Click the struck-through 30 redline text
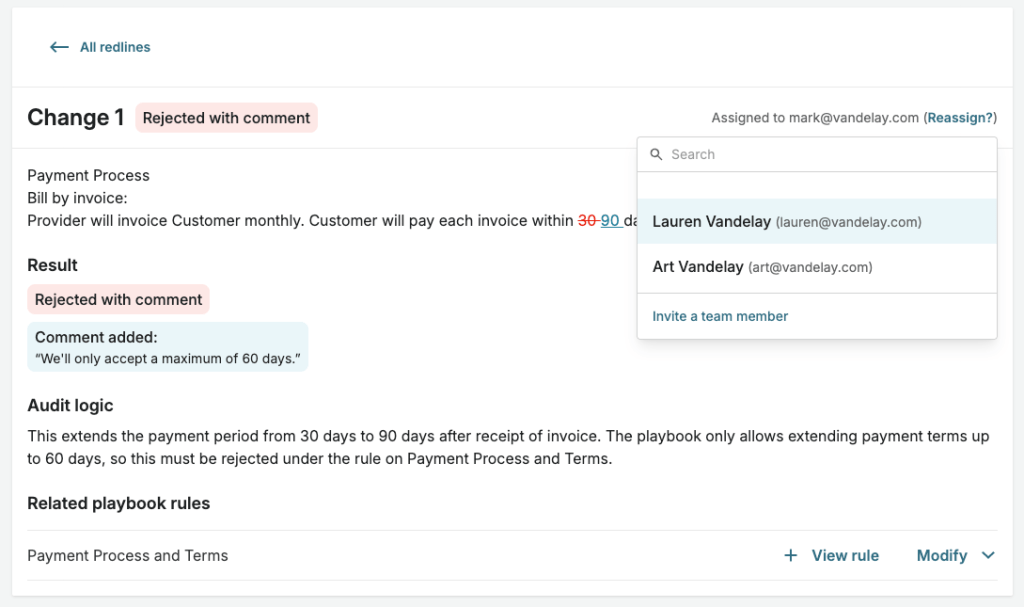 pos(588,221)
